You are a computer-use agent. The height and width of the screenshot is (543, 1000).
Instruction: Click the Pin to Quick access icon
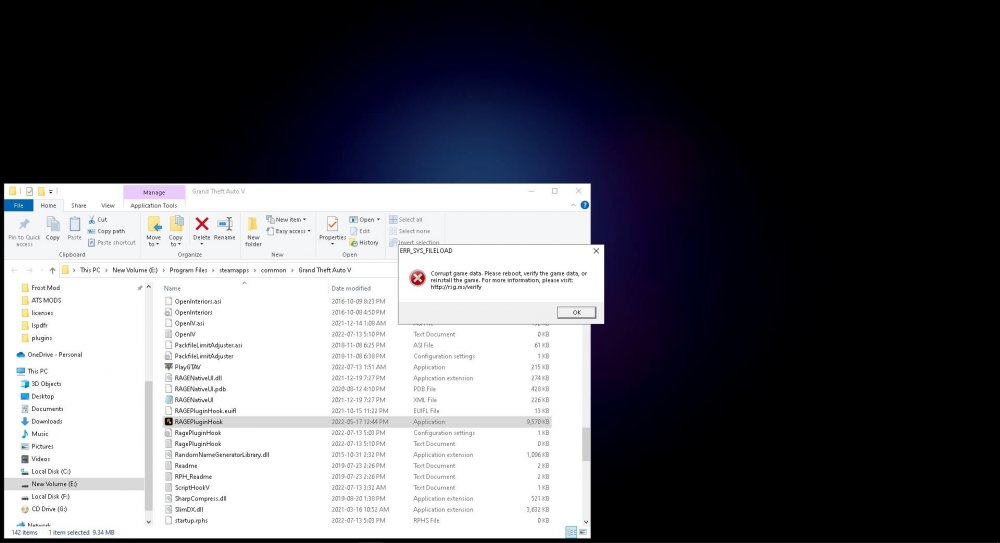click(x=24, y=225)
